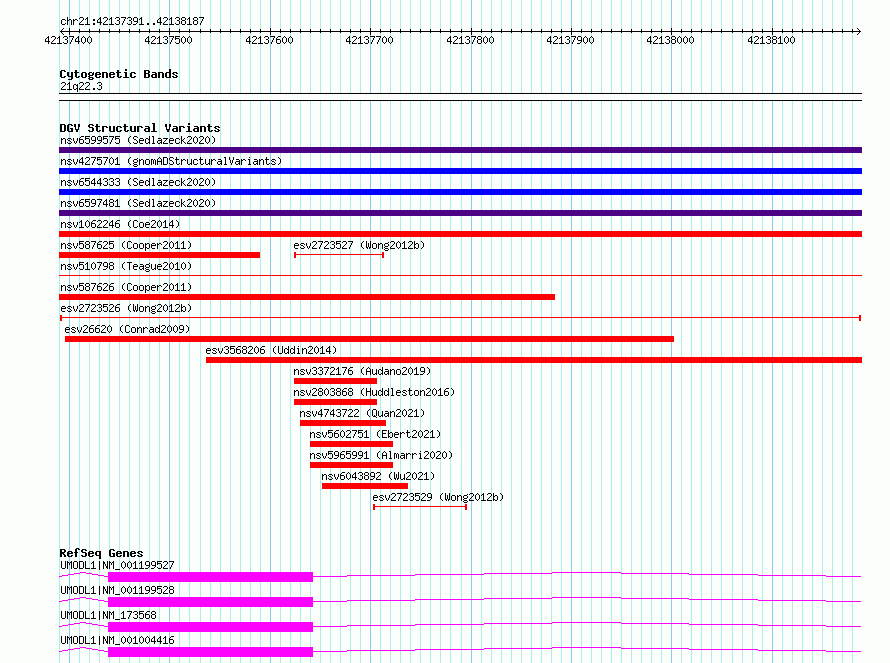Click the red nsv3372176 Audano2019 bar
Image resolution: width=890 pixels, height=663 pixels.
click(335, 381)
